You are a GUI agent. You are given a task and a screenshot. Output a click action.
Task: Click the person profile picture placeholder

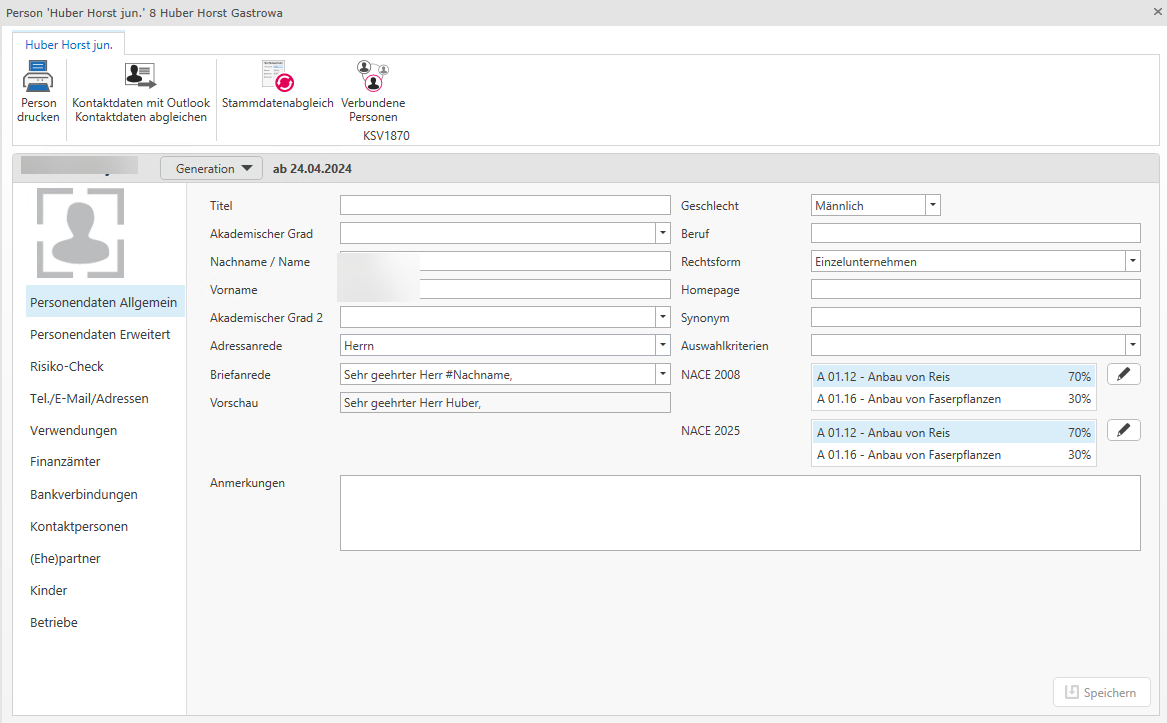pyautogui.click(x=80, y=233)
